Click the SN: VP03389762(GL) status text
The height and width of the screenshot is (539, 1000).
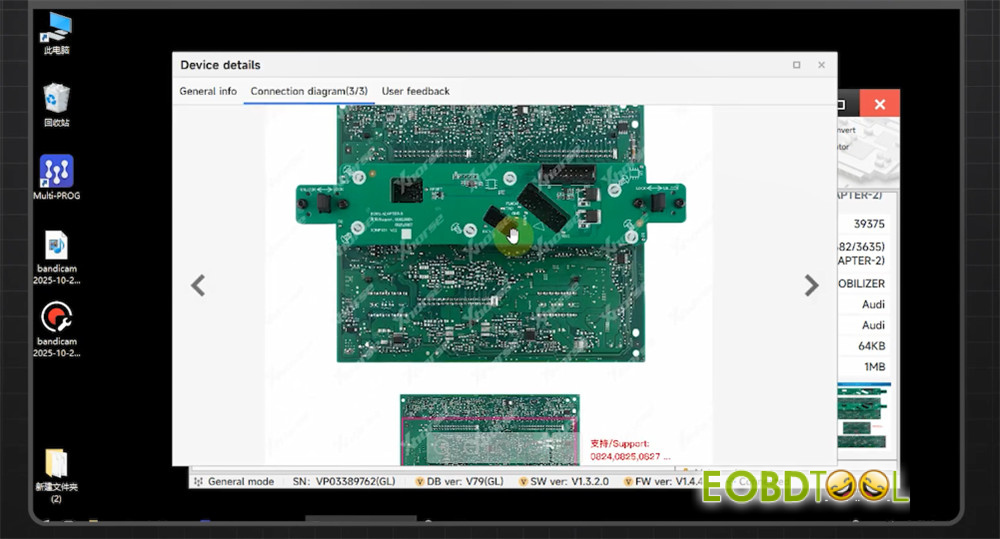(344, 482)
